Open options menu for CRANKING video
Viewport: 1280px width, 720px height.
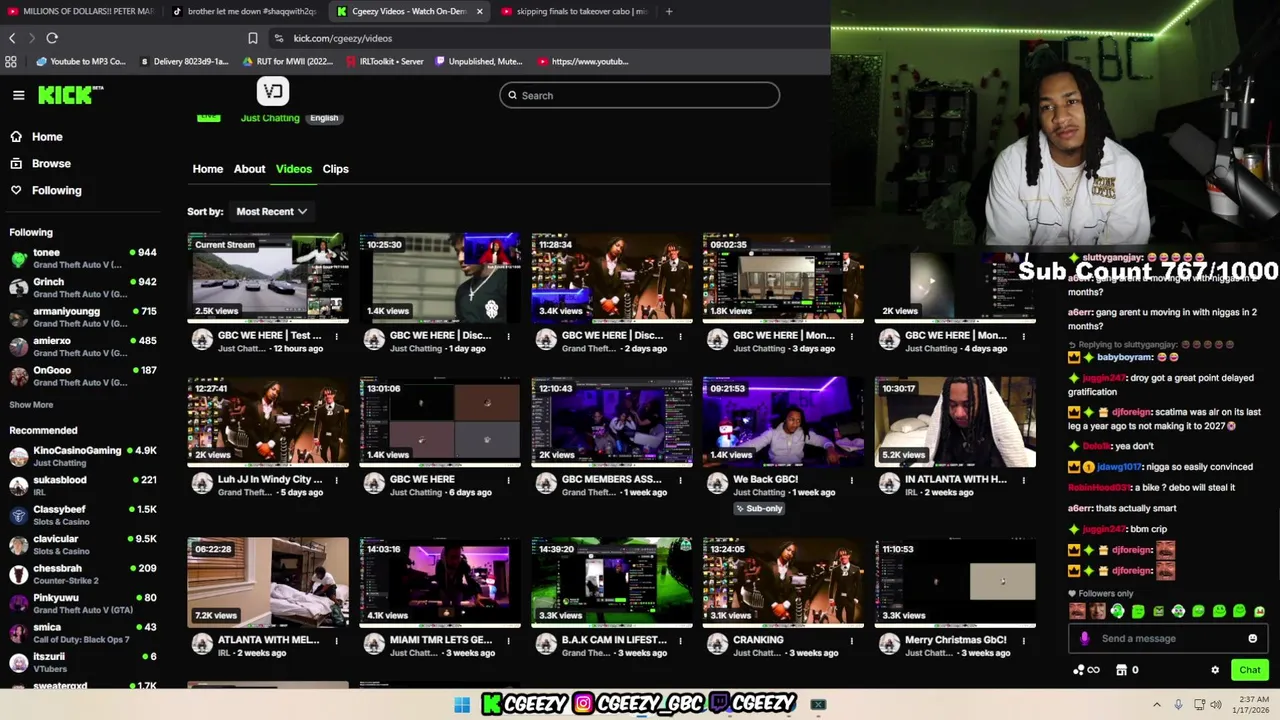tap(852, 640)
